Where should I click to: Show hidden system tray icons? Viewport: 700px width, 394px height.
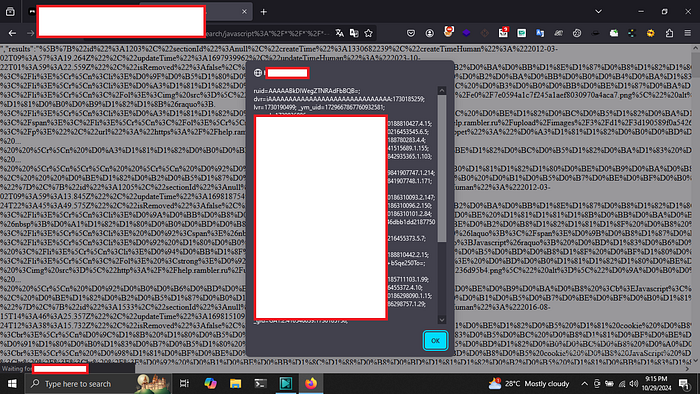(x=584, y=384)
